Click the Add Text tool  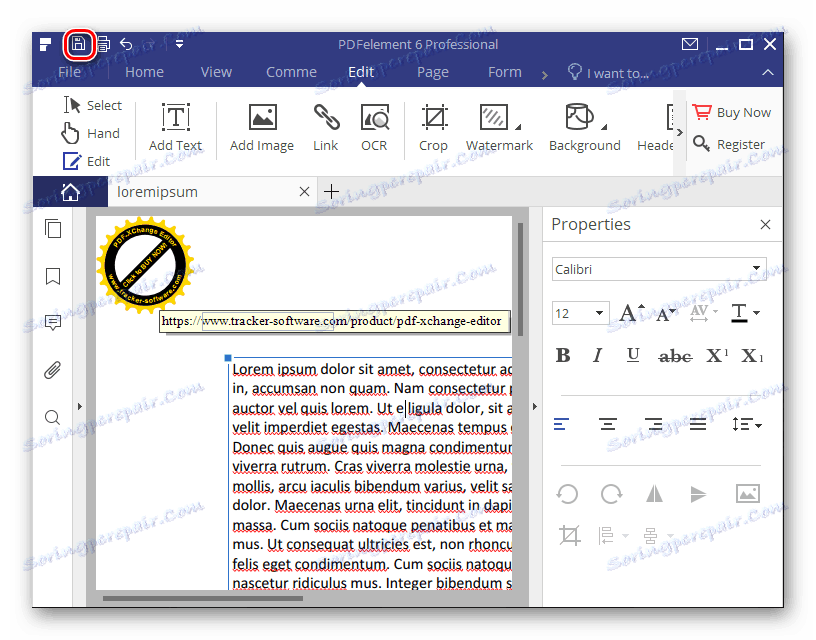[x=175, y=127]
